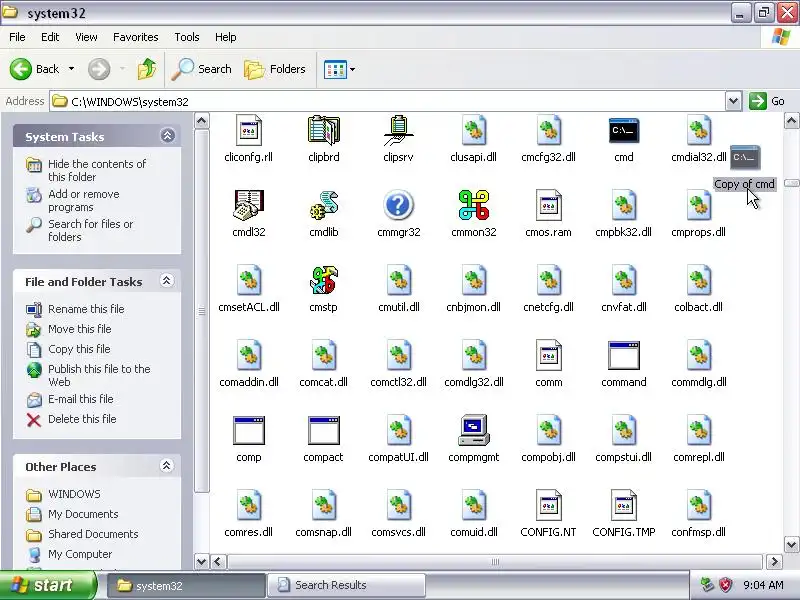Open the File menu

pyautogui.click(x=17, y=37)
